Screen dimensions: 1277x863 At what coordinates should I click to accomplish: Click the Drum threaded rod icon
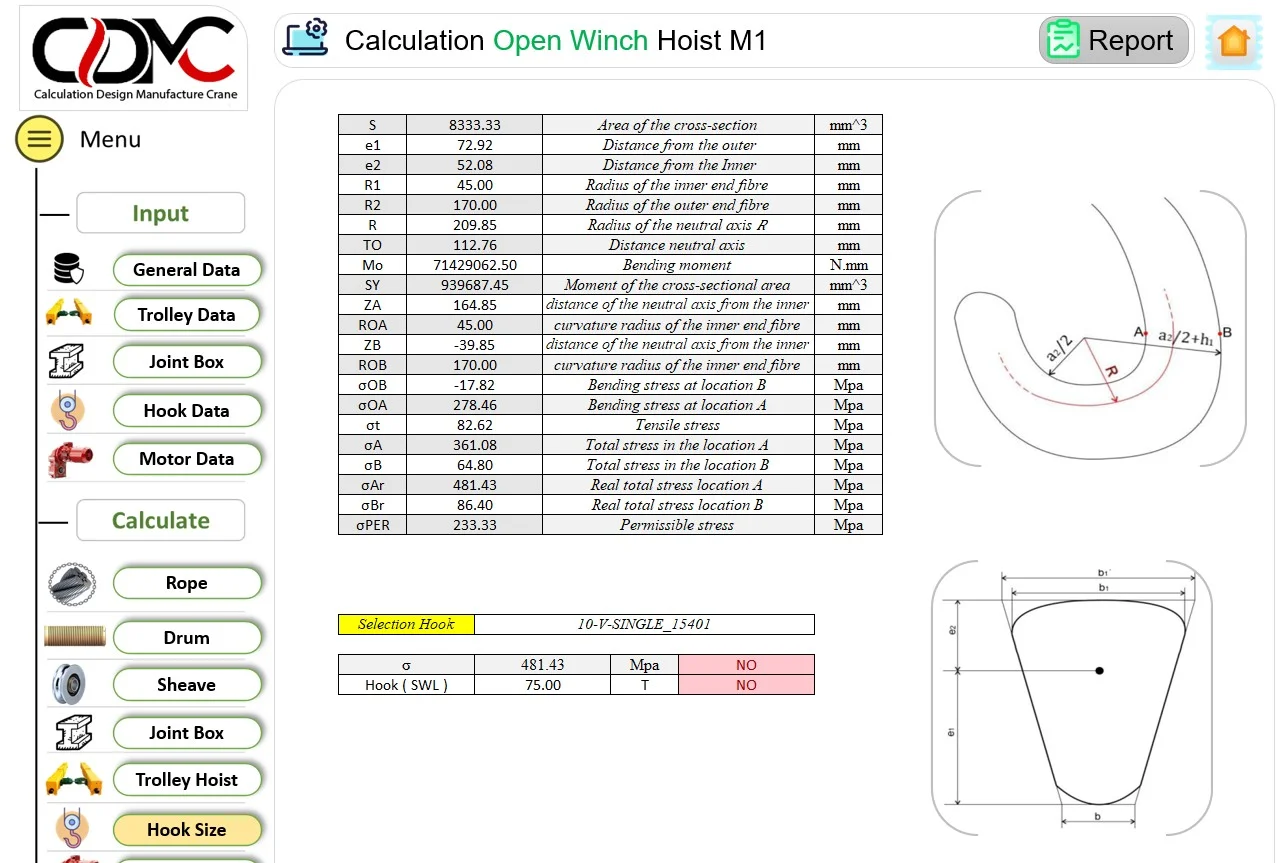click(74, 636)
